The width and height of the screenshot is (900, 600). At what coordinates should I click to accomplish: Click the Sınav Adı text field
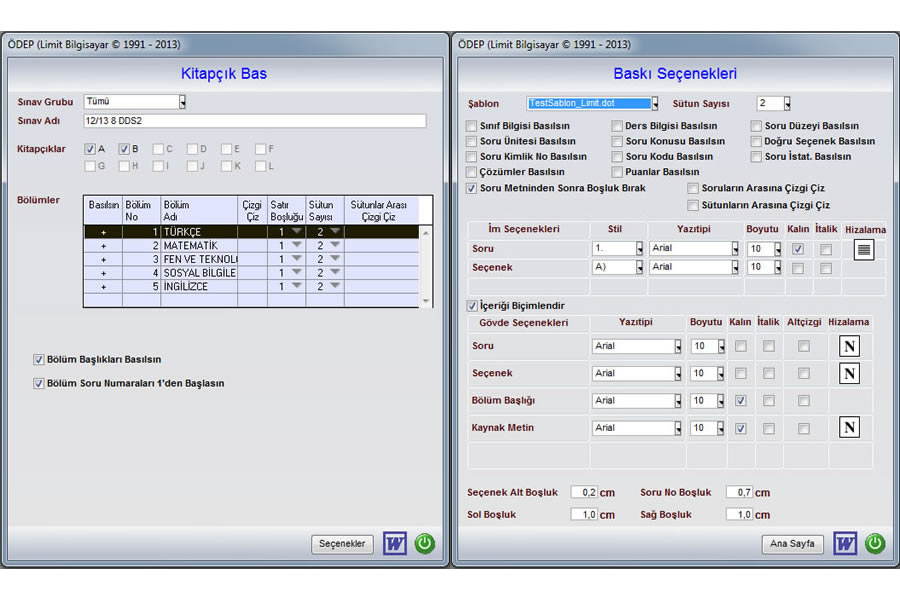(254, 121)
